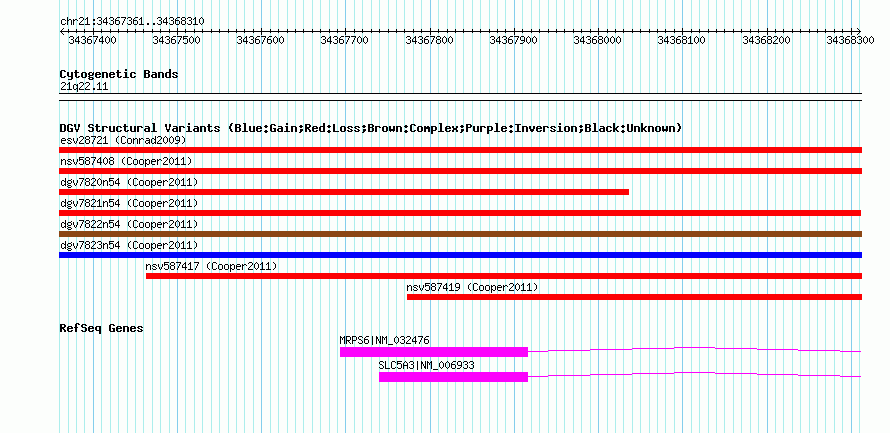Image resolution: width=890 pixels, height=433 pixels.
Task: Open the nsv587408 (Cooper2011) label
Action: (x=126, y=161)
